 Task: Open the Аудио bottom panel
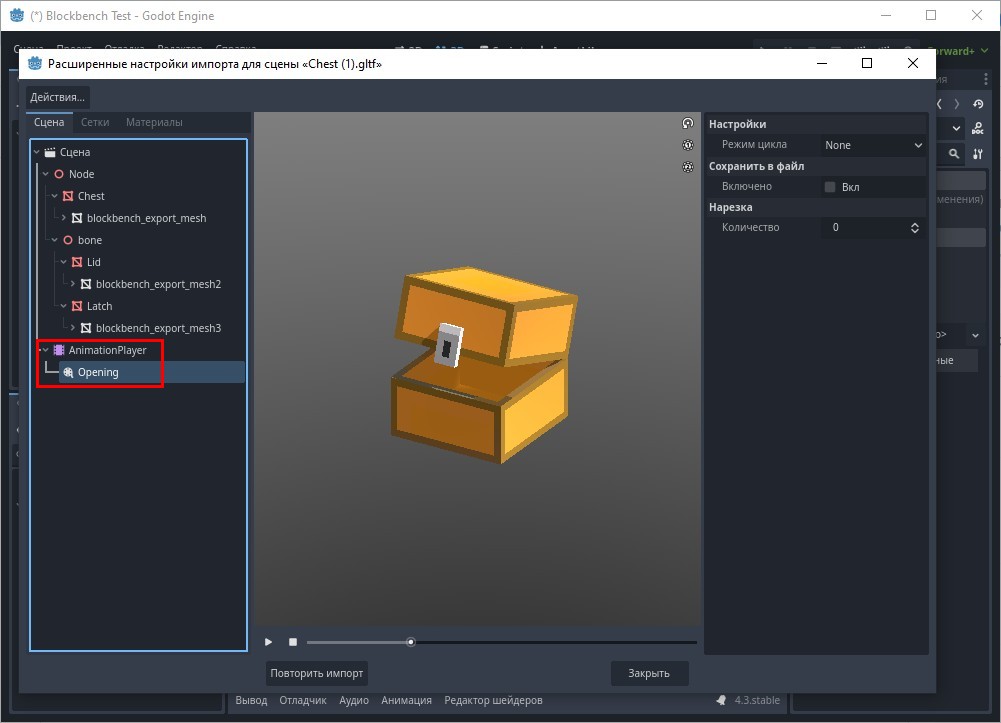[x=354, y=700]
